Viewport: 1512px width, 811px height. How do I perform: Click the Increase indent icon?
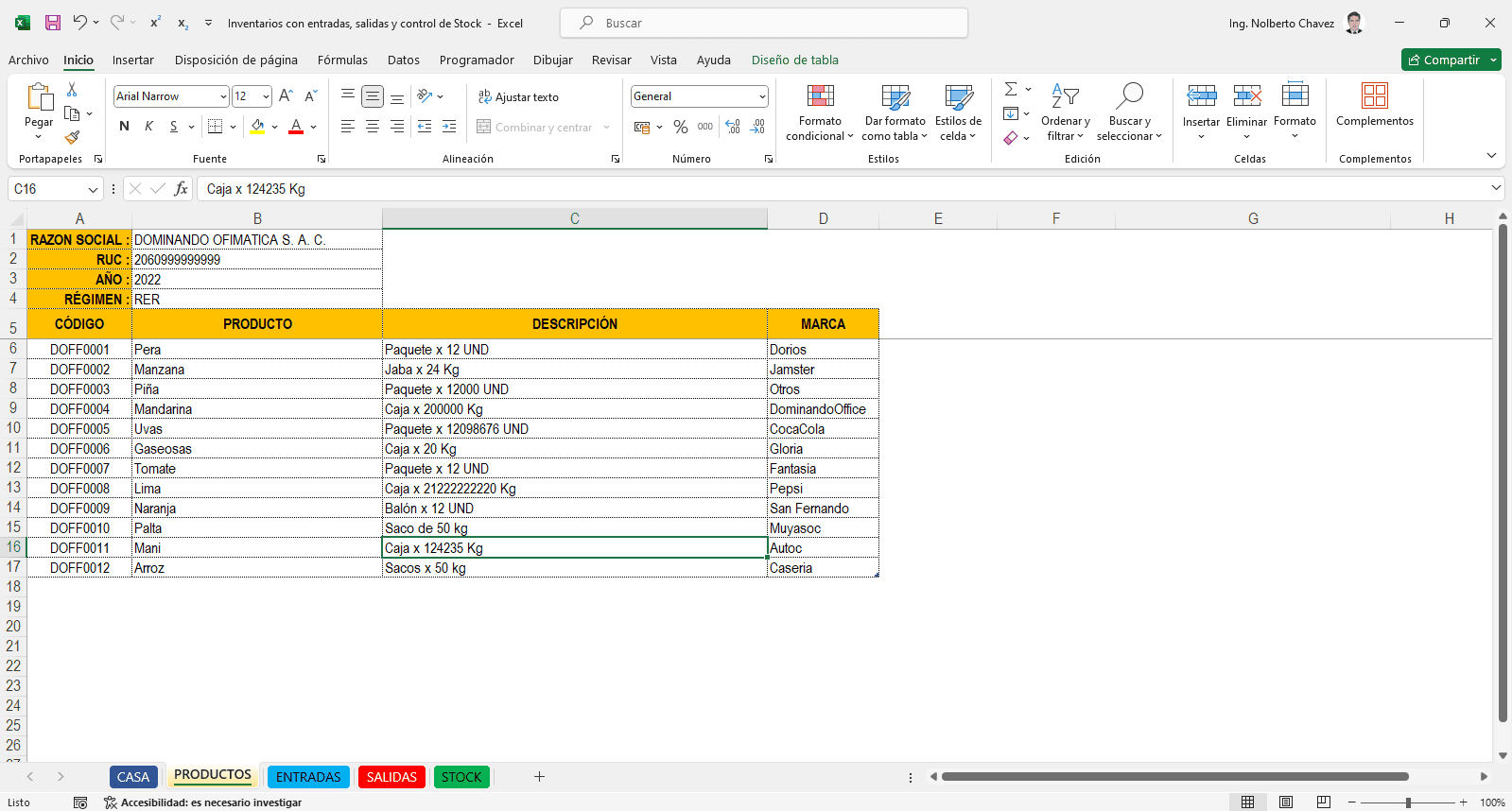click(449, 127)
